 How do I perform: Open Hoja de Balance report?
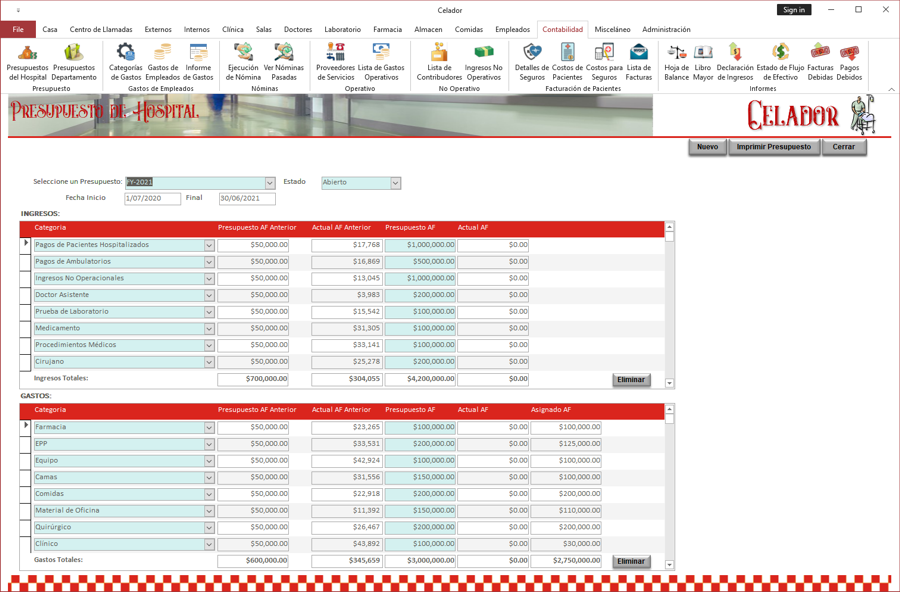[675, 62]
